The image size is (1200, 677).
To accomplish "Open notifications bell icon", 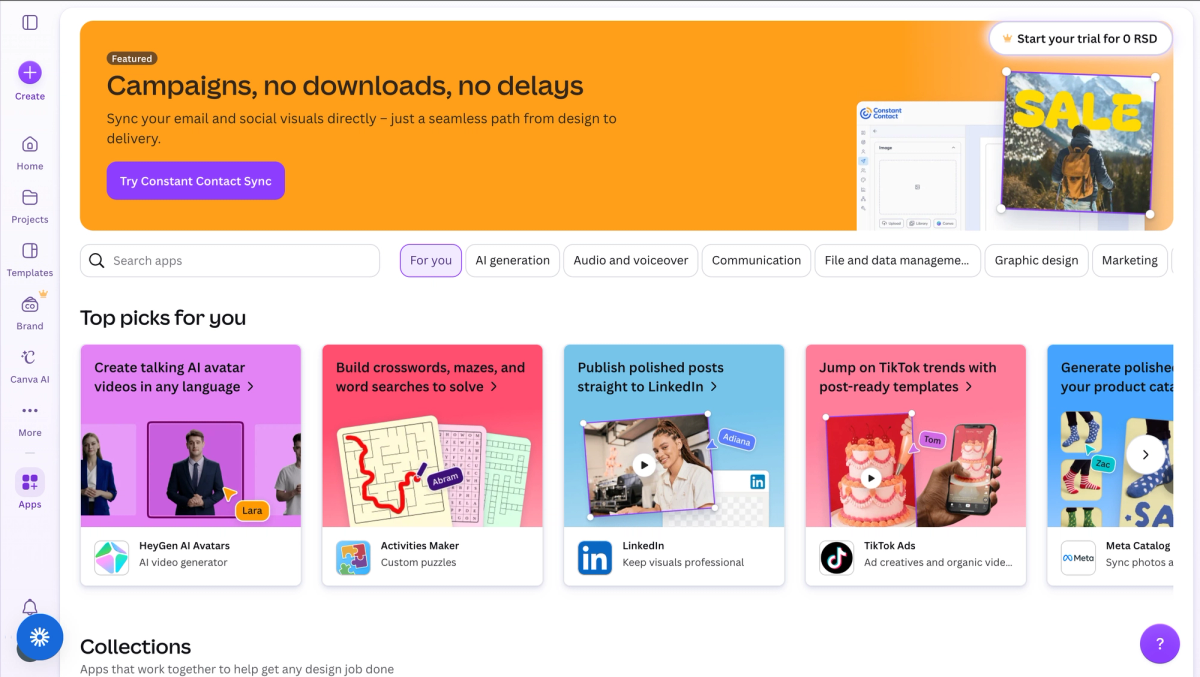I will (x=30, y=607).
